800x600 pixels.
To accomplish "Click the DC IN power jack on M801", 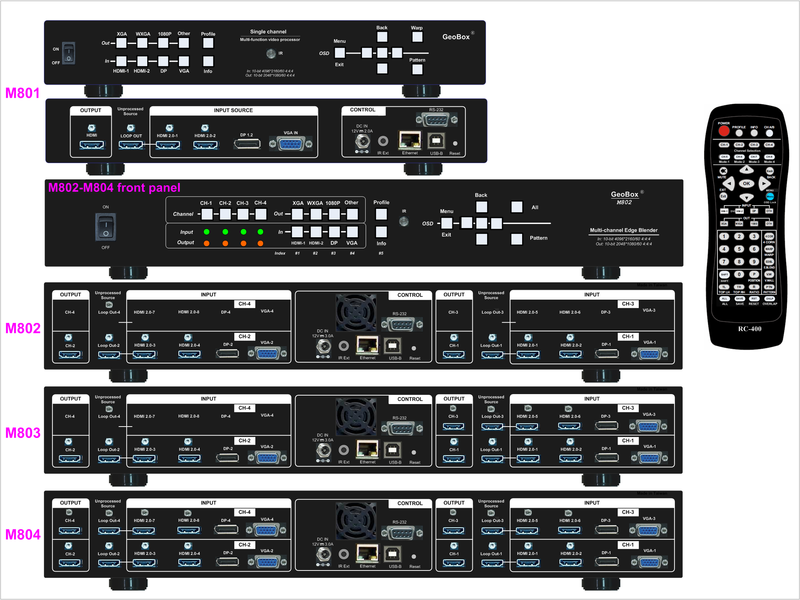I will coord(362,141).
